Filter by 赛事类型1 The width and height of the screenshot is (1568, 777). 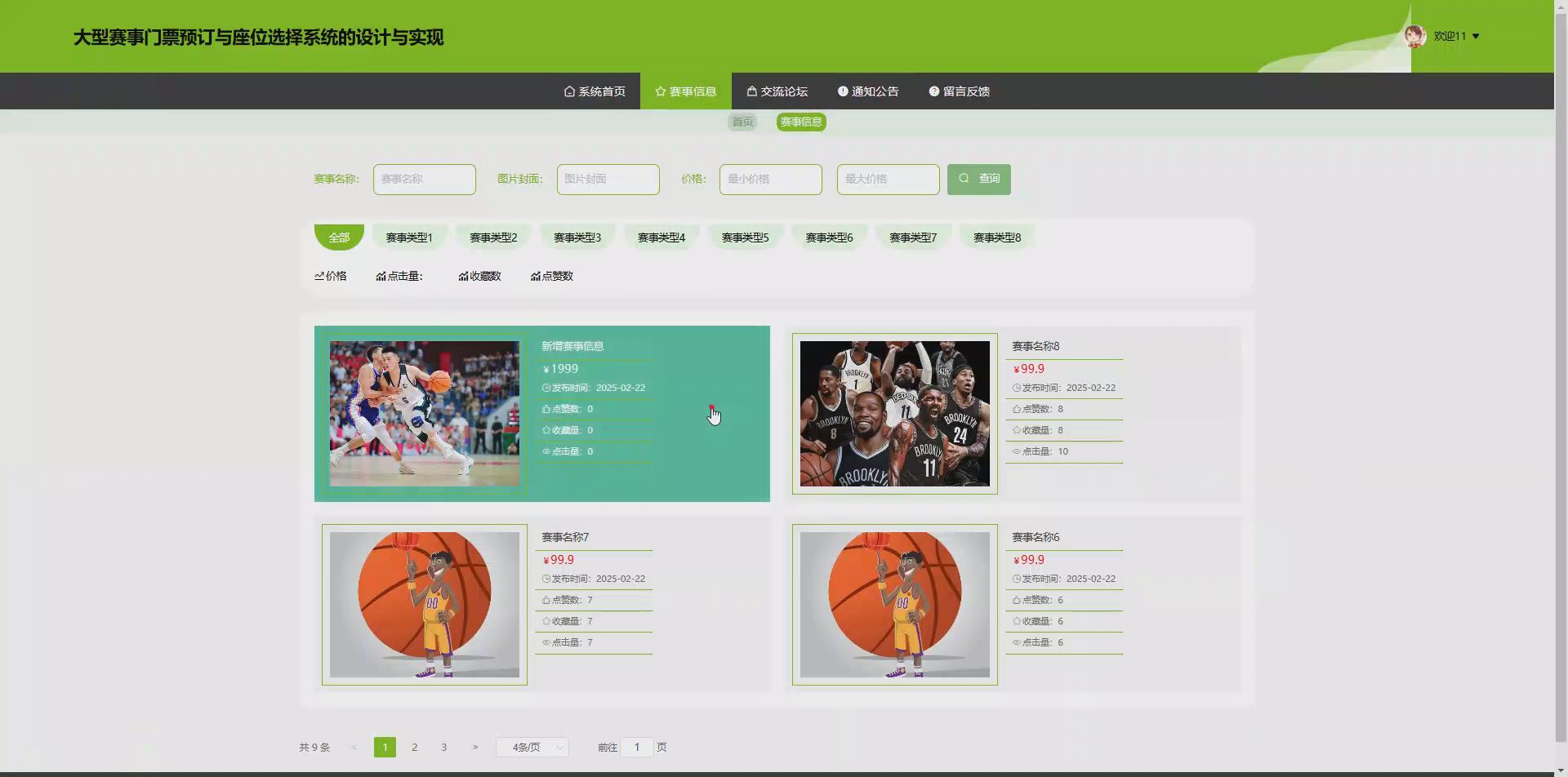click(x=409, y=238)
